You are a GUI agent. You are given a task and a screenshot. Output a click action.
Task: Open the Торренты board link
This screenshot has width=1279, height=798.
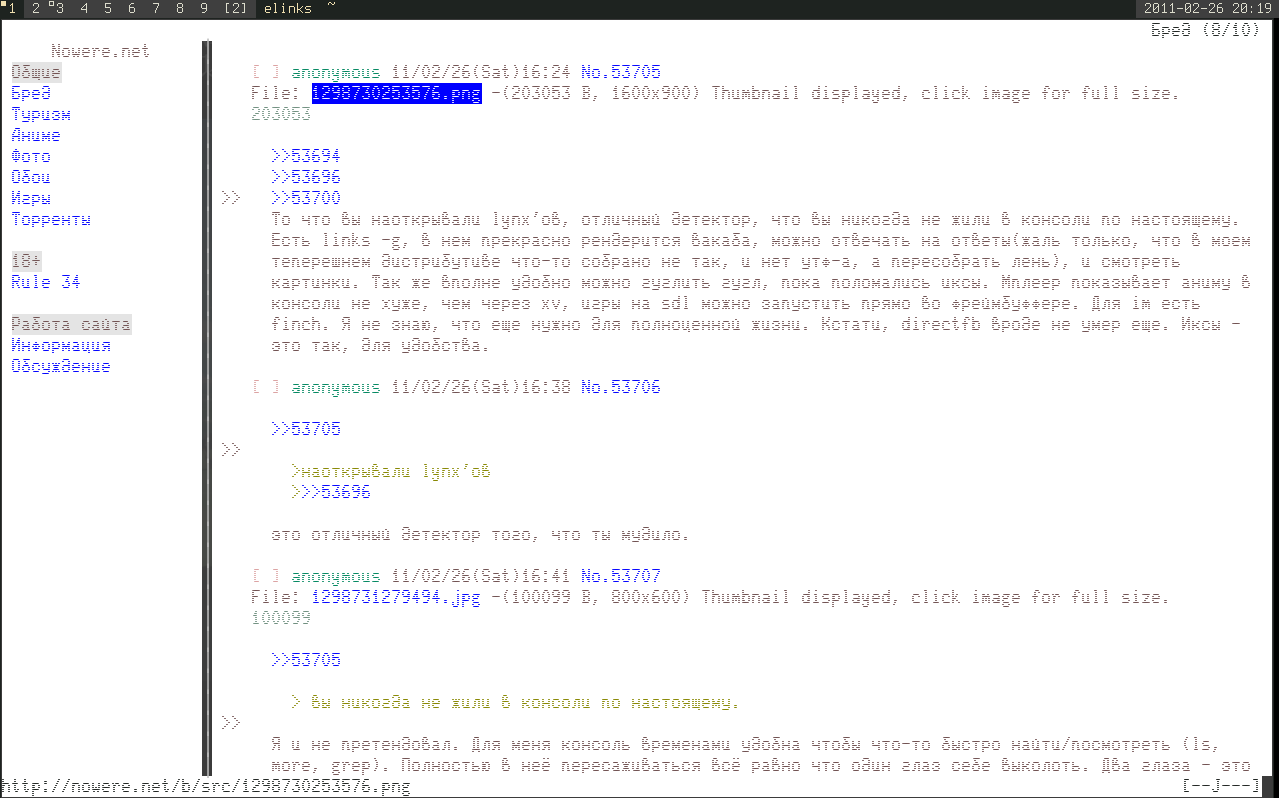[x=51, y=219]
